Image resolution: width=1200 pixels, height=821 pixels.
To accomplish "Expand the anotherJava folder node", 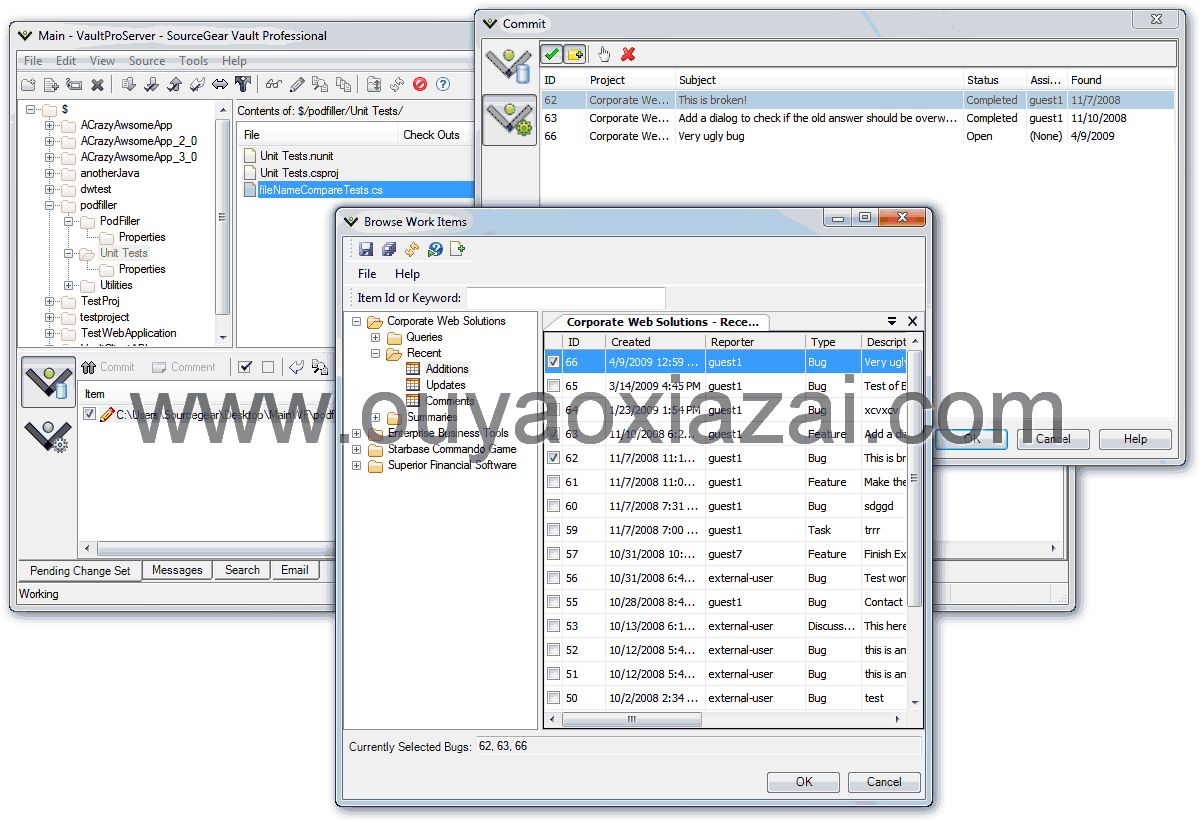I will (x=50, y=173).
